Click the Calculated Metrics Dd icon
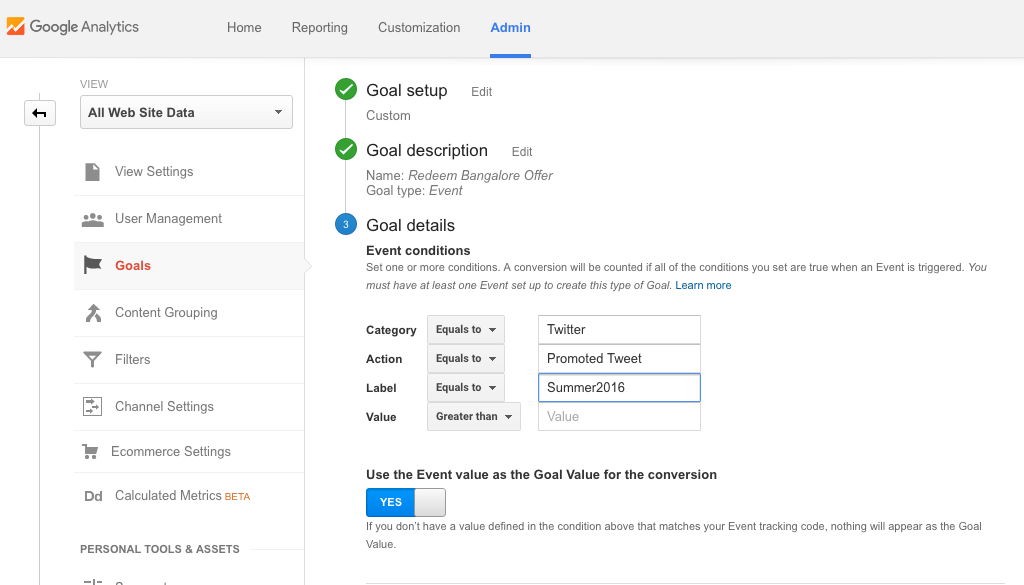 93,497
